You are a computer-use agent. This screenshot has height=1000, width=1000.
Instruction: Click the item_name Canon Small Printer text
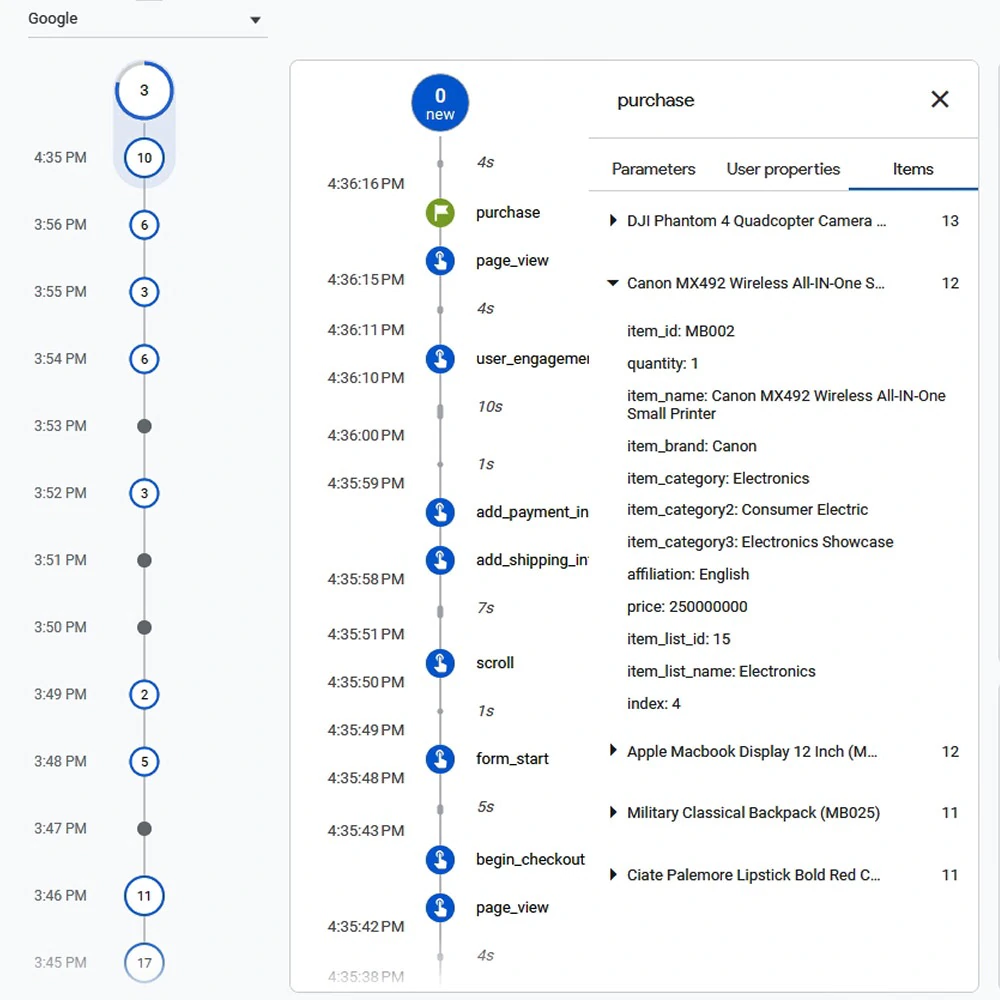pyautogui.click(x=786, y=405)
